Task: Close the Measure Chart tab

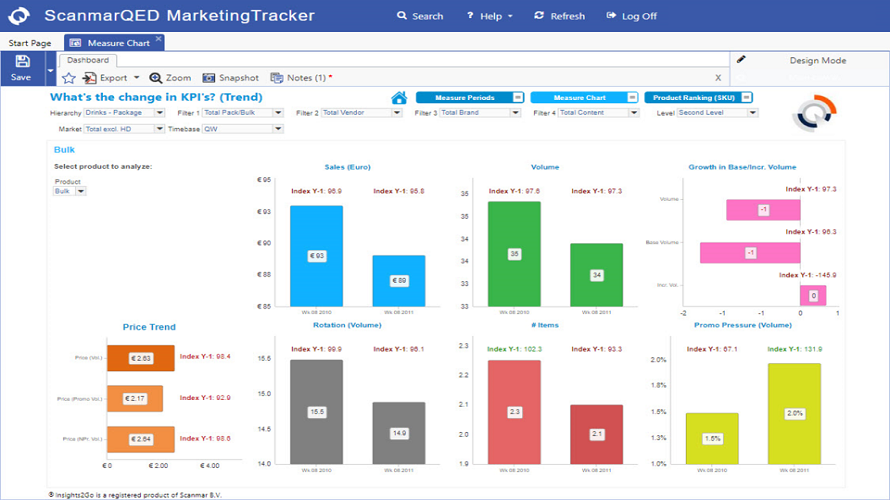Action: click(158, 39)
